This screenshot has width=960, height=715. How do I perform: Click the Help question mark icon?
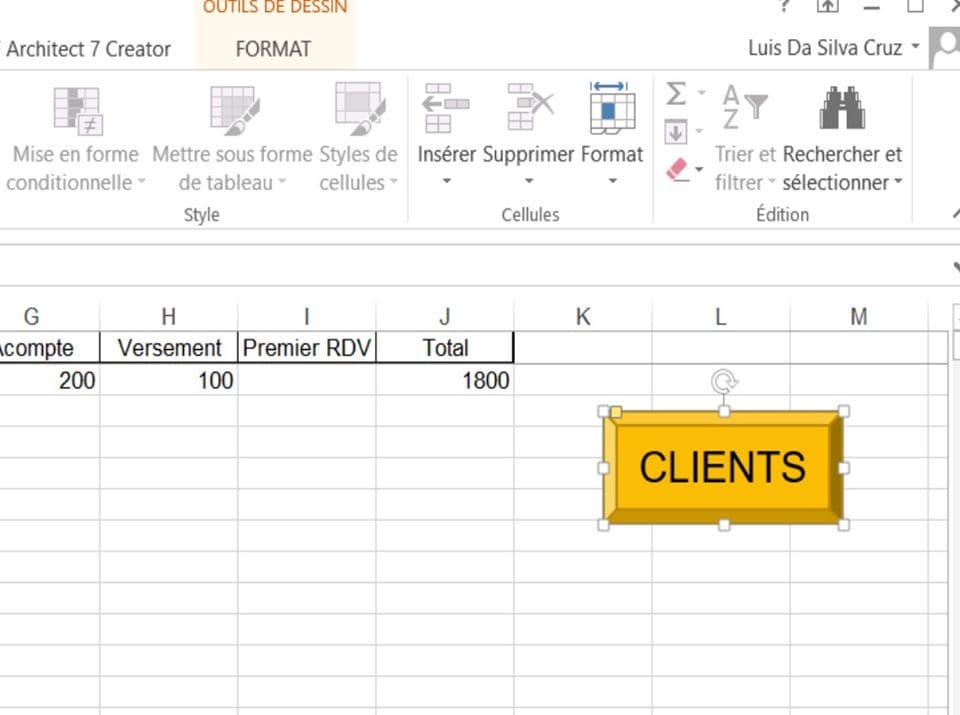click(784, 6)
